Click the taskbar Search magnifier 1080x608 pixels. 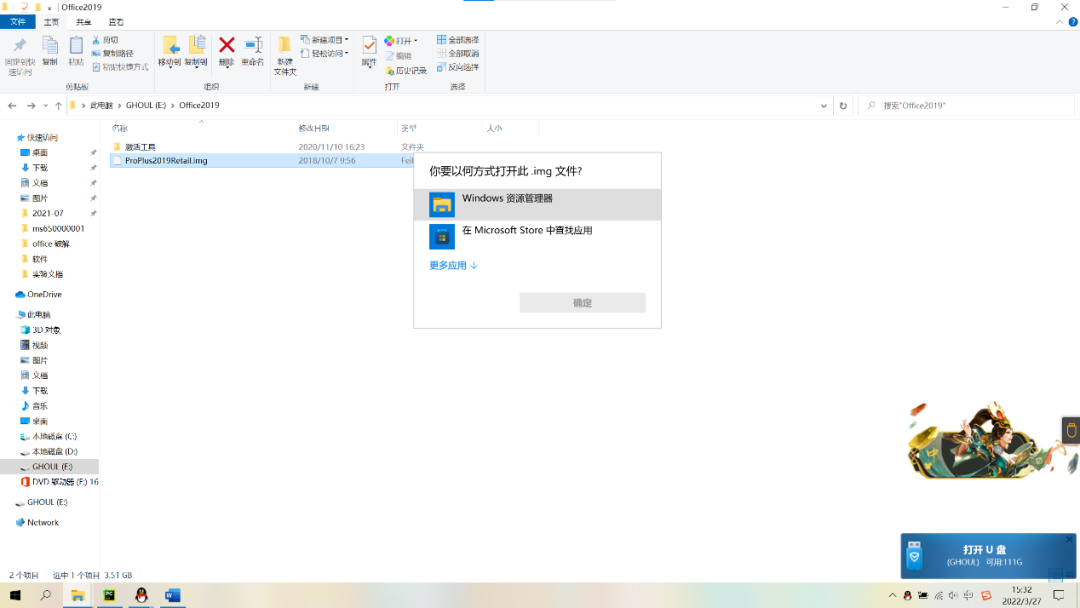pyautogui.click(x=45, y=596)
